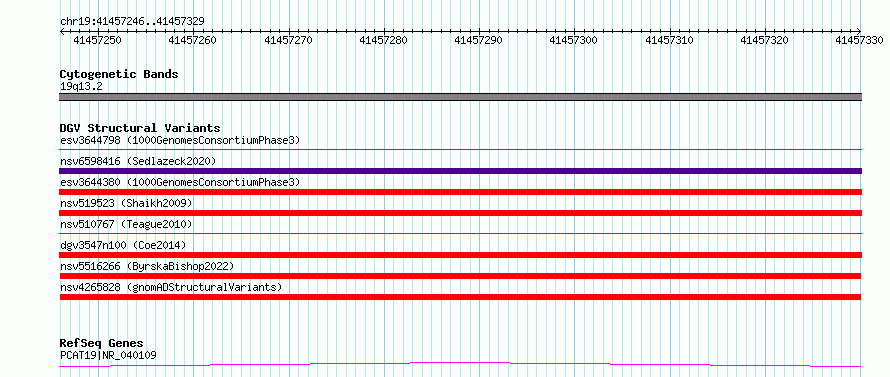Open variant nsv510767 (Teague2010) label
Viewport: 890px width, 377px height.
pyautogui.click(x=126, y=224)
